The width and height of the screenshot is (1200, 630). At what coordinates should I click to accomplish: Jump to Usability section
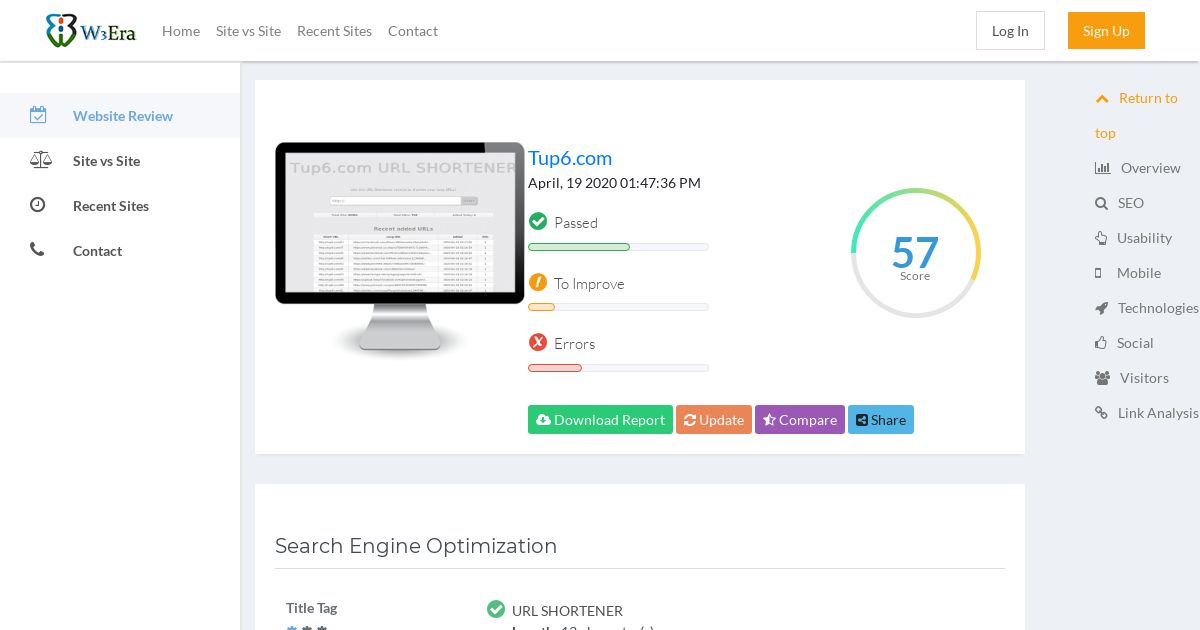pyautogui.click(x=1144, y=238)
